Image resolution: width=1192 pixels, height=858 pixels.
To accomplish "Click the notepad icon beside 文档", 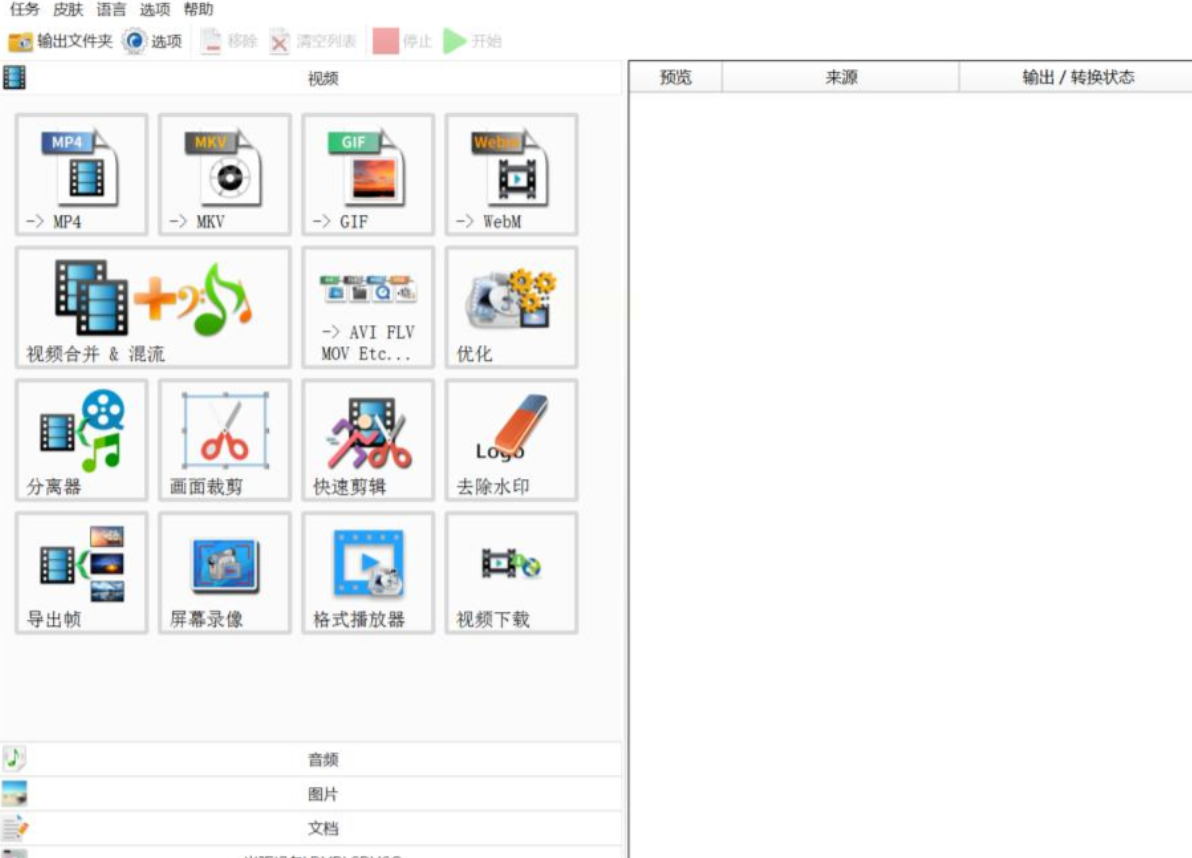I will 14,828.
